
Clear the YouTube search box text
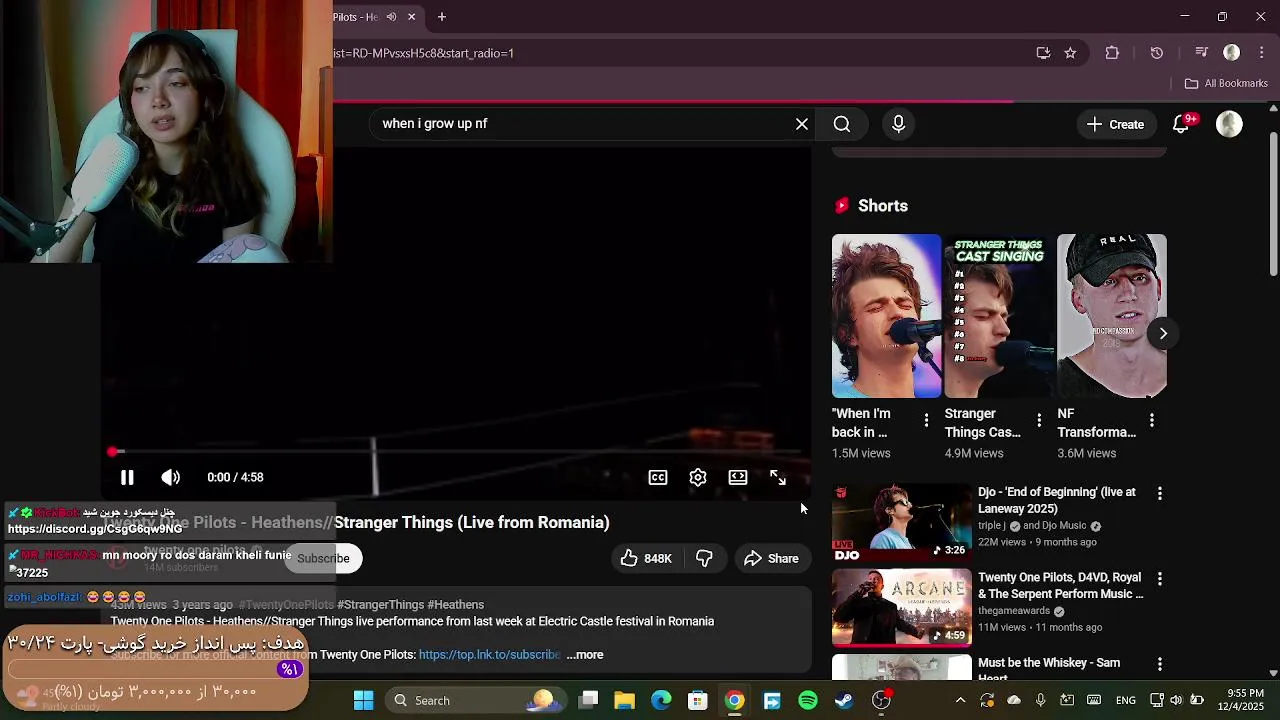tap(802, 124)
